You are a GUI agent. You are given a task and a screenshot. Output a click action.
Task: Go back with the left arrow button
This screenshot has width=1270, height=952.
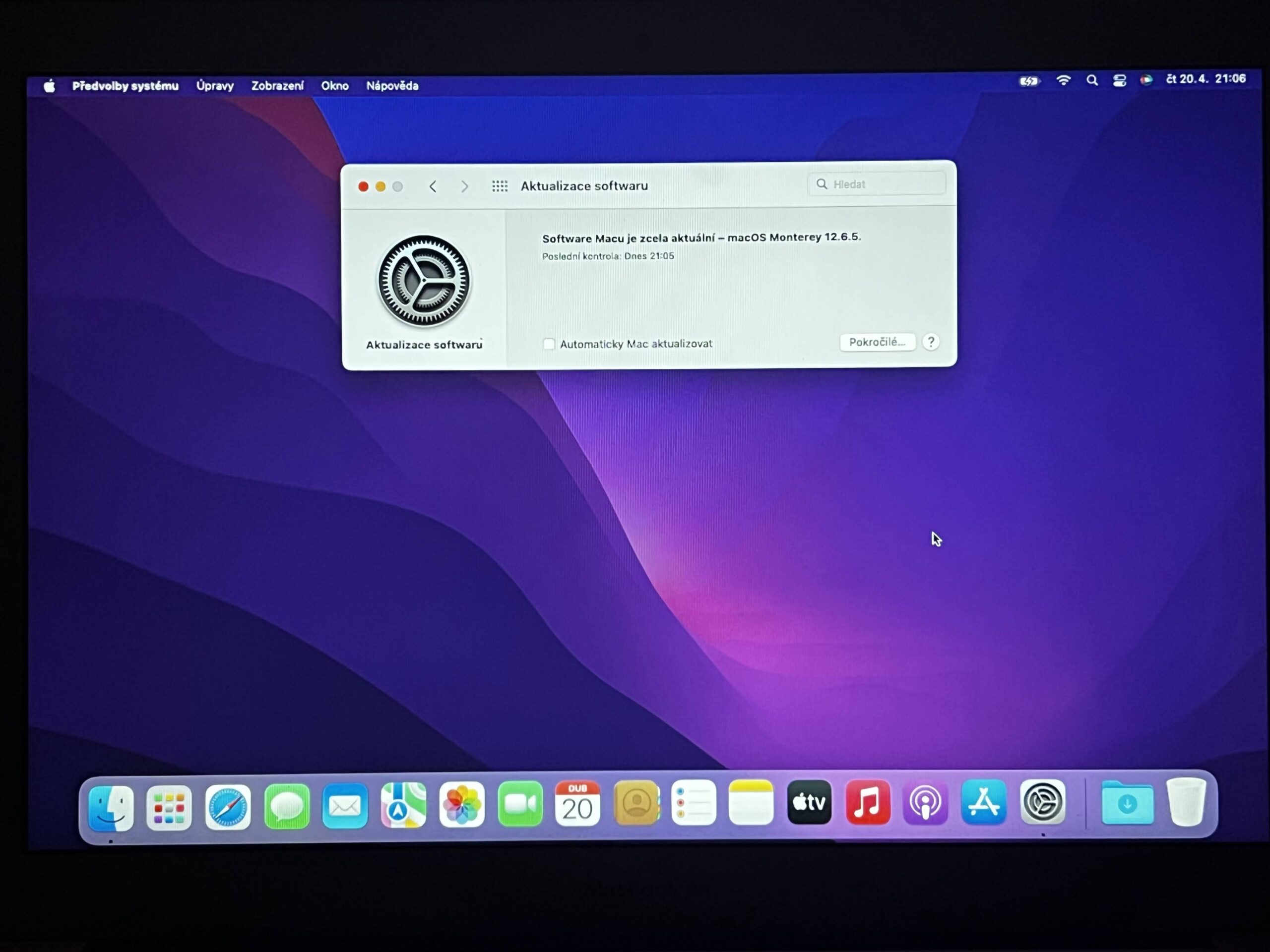click(433, 186)
